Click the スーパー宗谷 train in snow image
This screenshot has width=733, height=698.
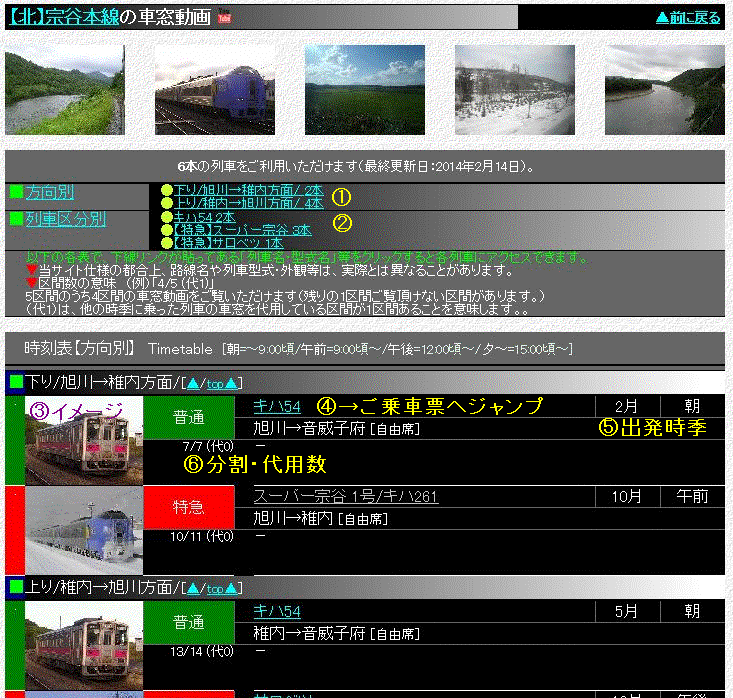click(84, 530)
